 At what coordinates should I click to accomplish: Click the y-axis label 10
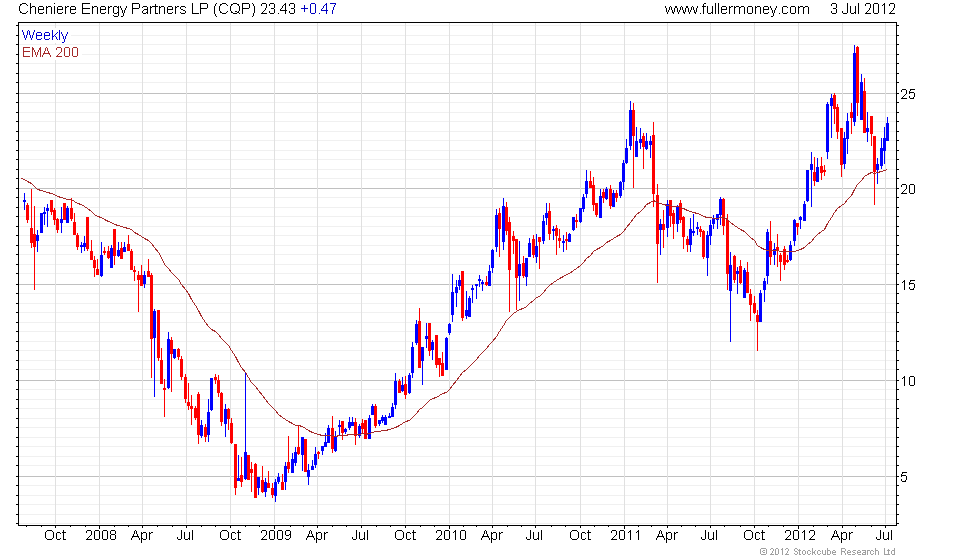pos(908,381)
